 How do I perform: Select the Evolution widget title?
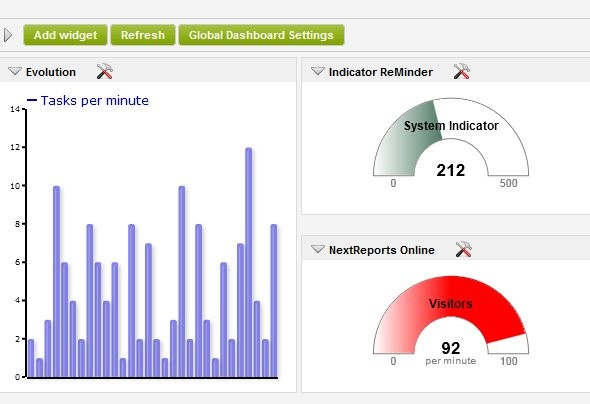point(51,72)
